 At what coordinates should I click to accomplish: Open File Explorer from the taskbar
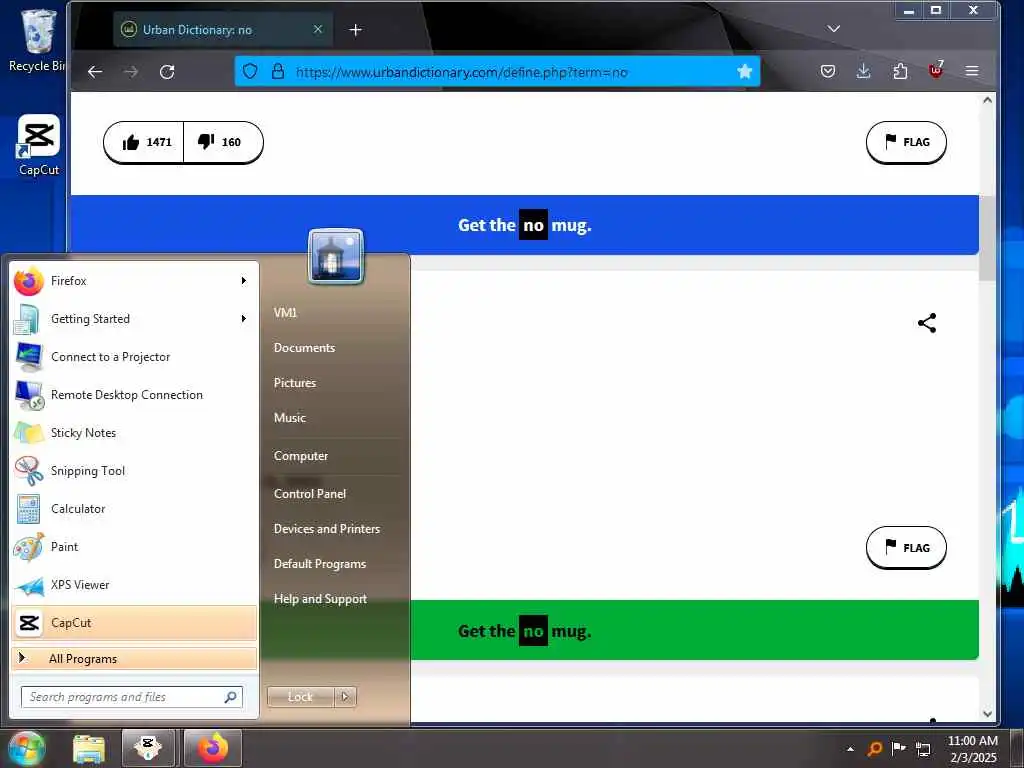(x=89, y=748)
